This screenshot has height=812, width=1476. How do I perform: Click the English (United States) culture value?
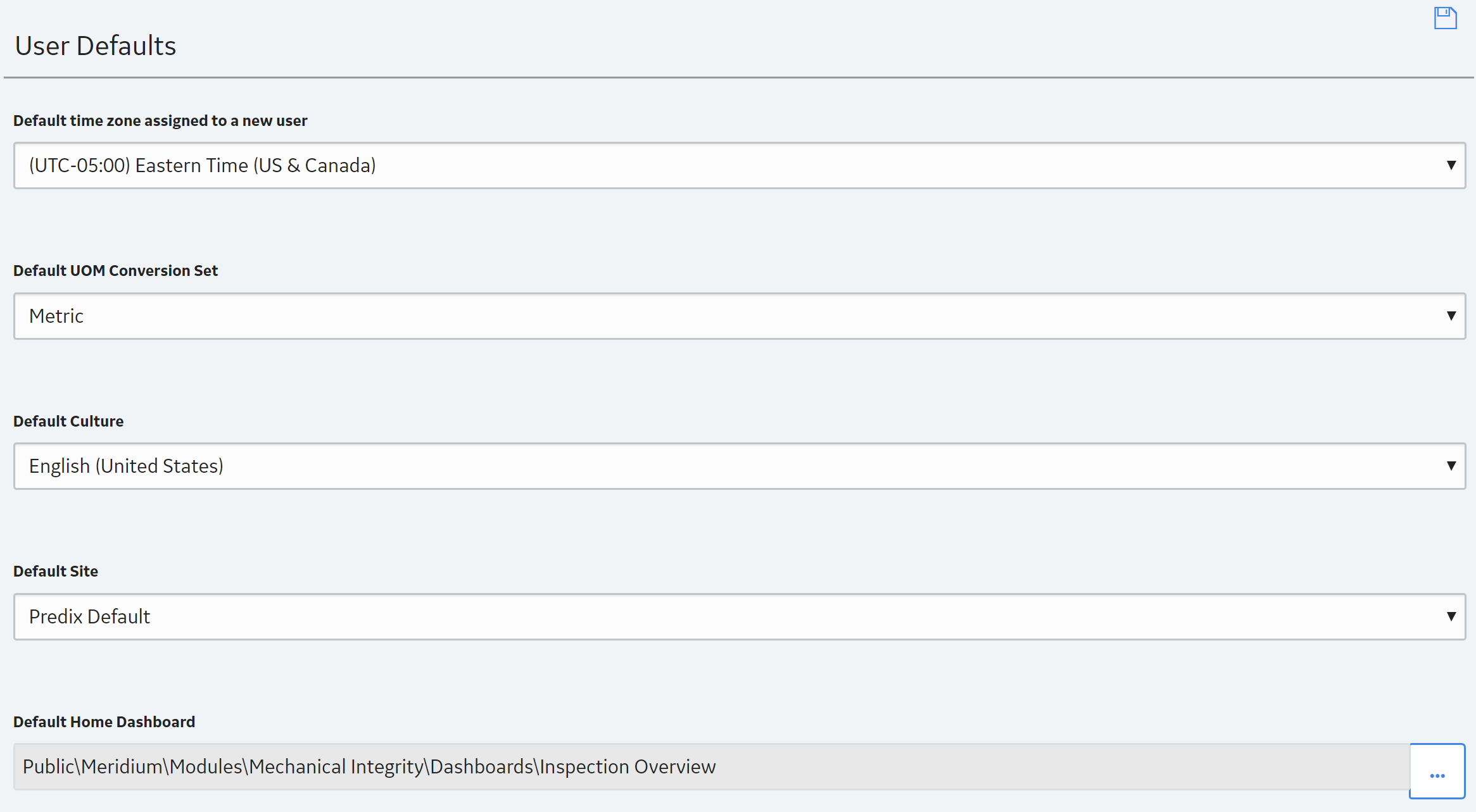pyautogui.click(x=126, y=466)
